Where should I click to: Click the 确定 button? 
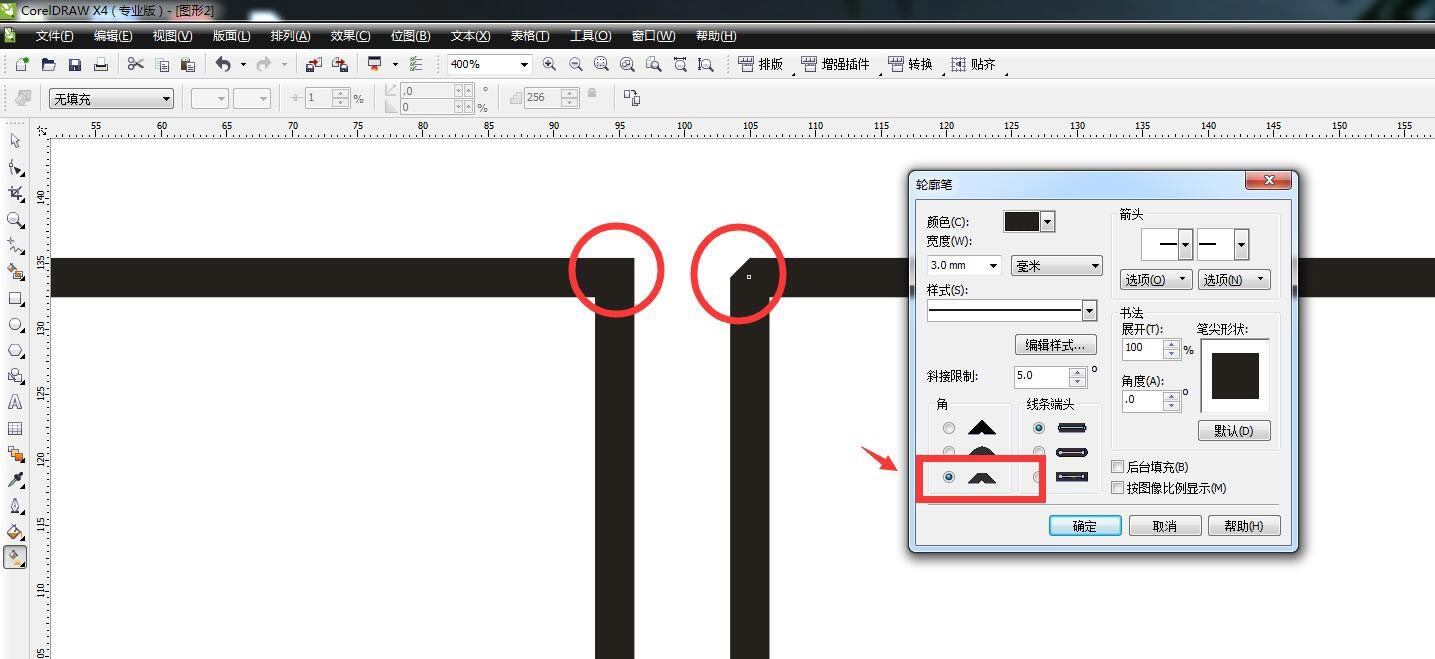point(1084,526)
